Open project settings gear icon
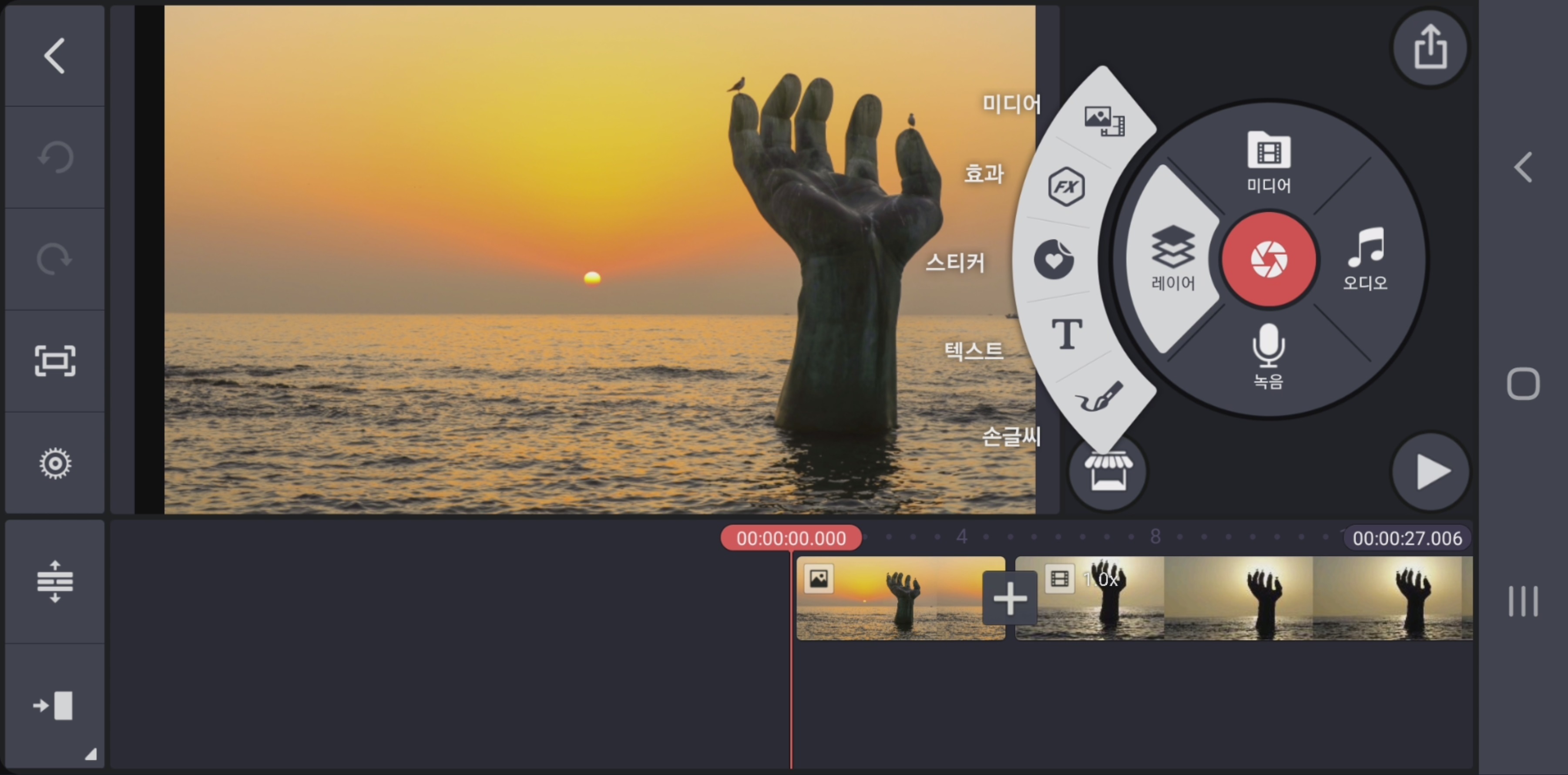This screenshot has width=1568, height=775. click(x=55, y=463)
